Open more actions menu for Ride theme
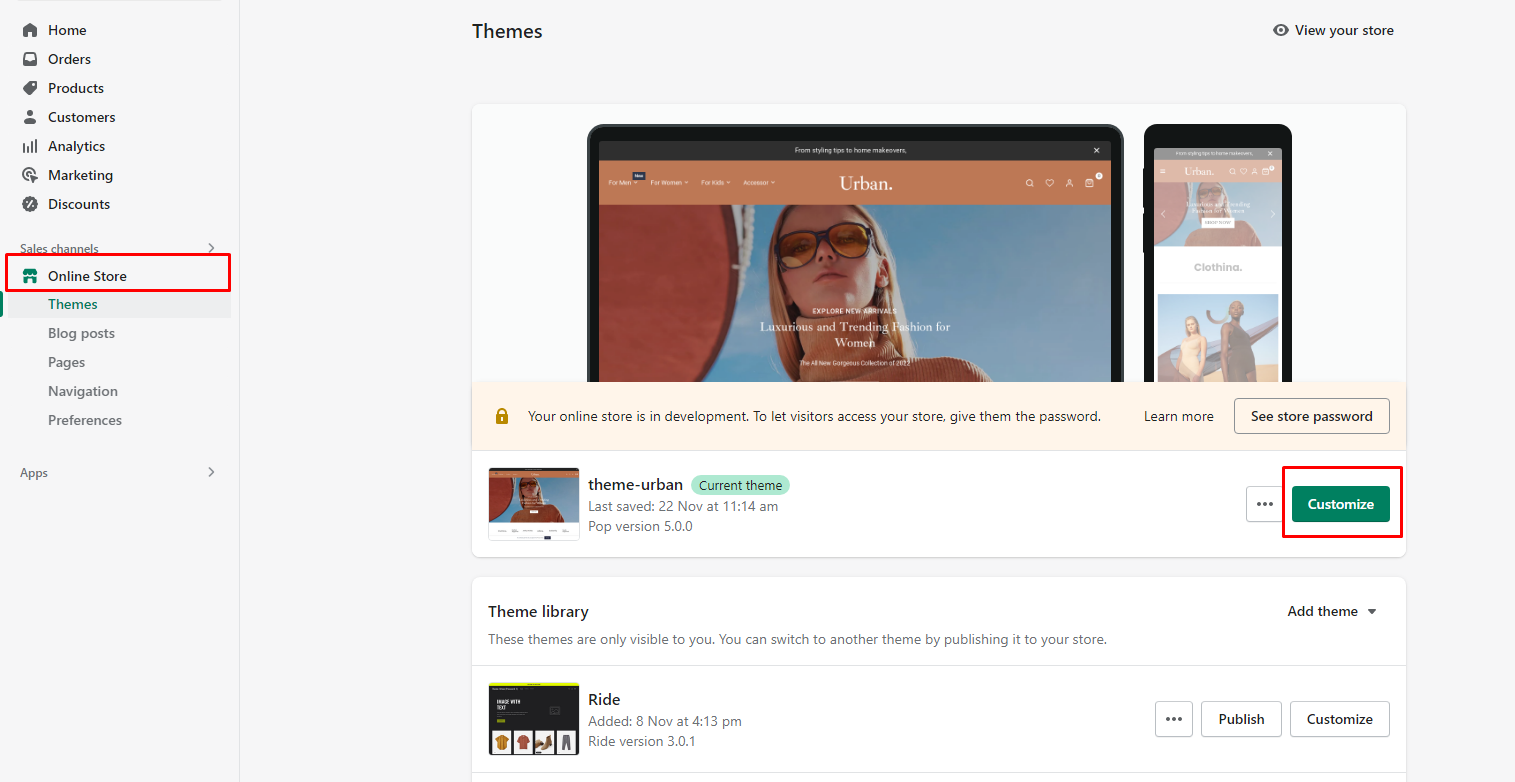The image size is (1515, 782). coord(1174,719)
